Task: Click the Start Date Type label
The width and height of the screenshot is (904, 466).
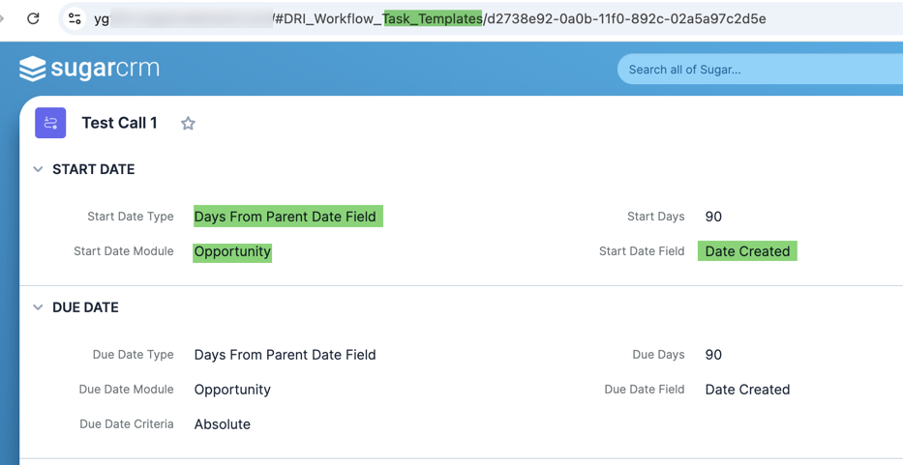Action: [130, 217]
